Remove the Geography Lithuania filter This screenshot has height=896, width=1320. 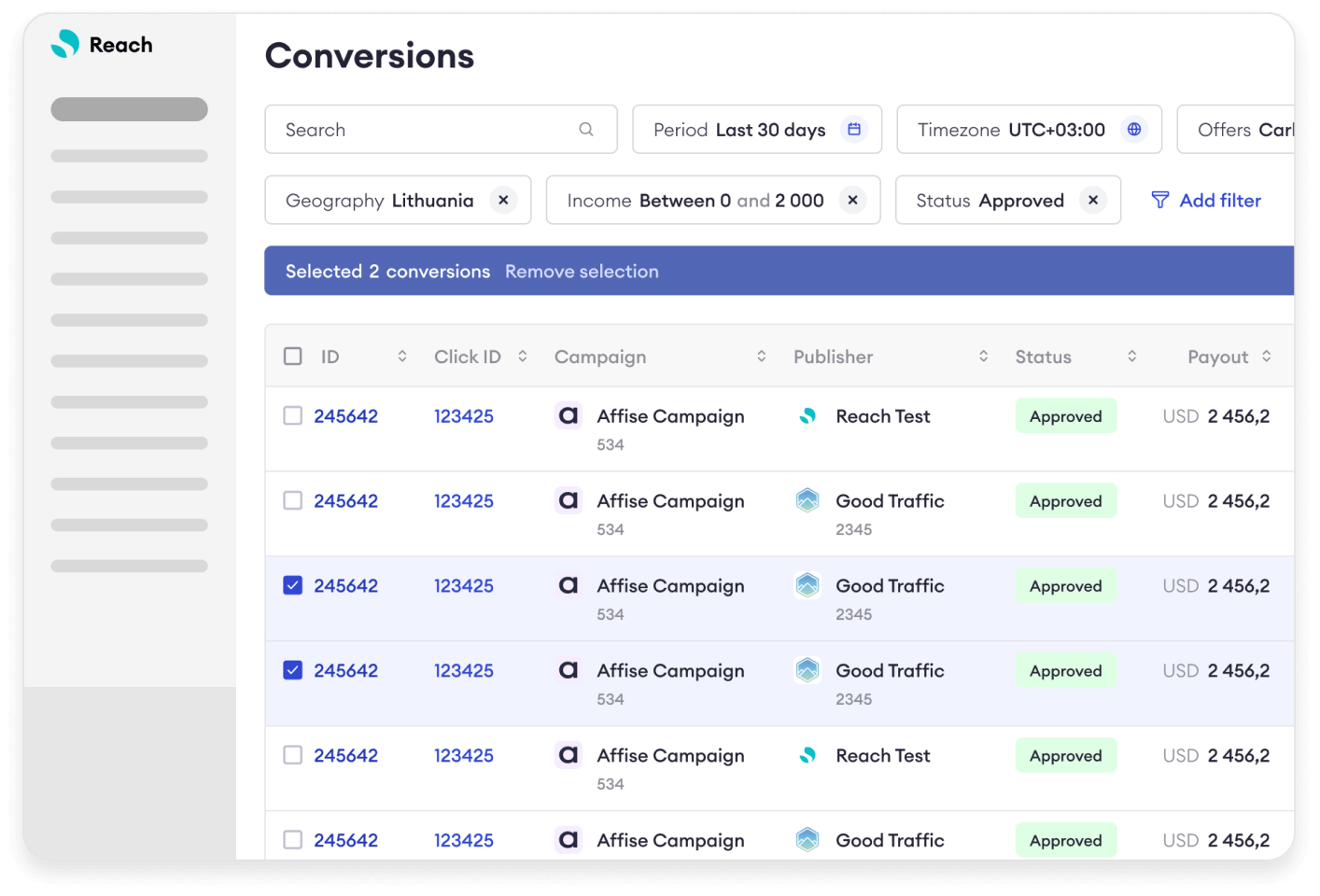[x=503, y=200]
